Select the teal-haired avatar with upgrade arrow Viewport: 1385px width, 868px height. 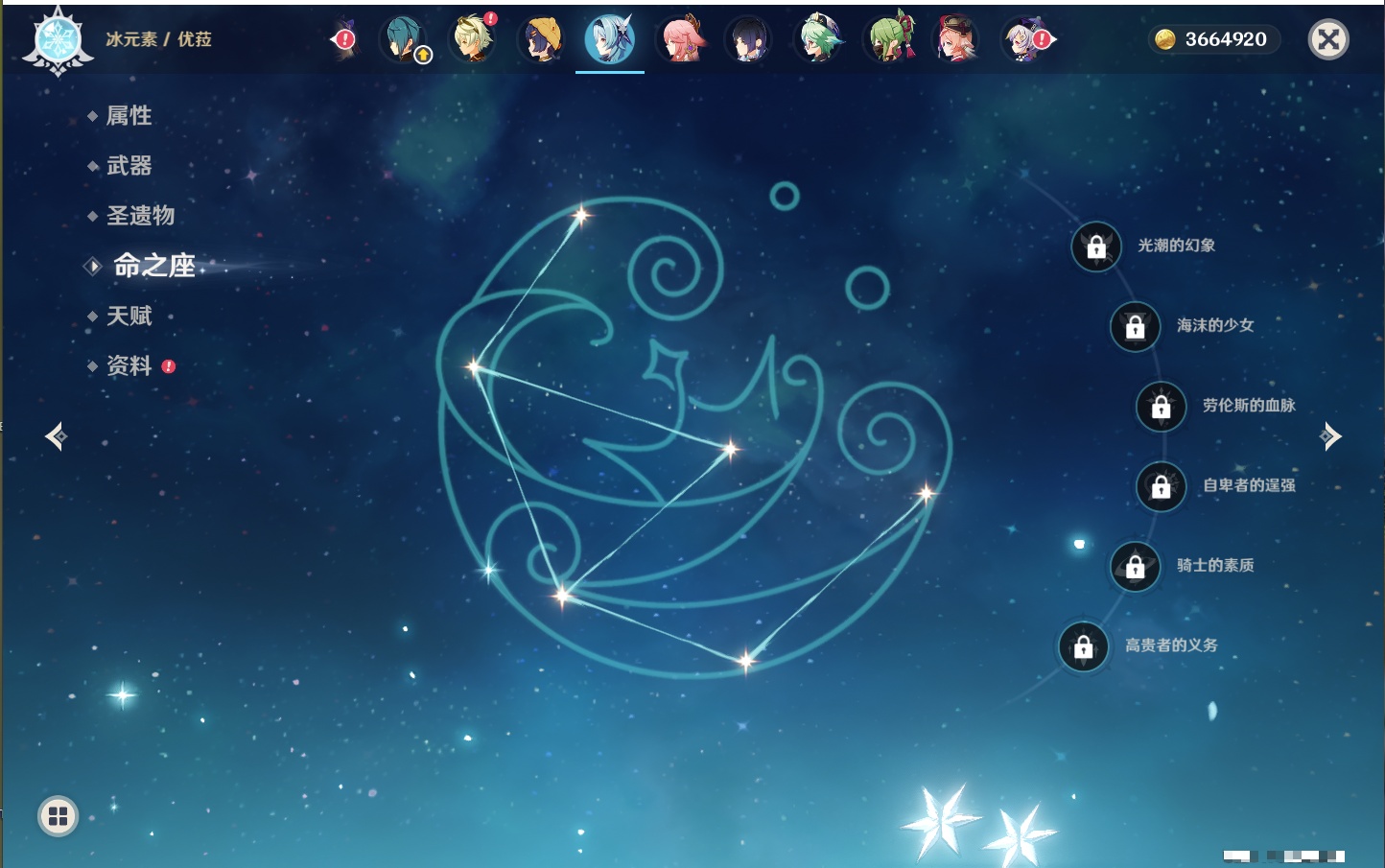point(404,39)
